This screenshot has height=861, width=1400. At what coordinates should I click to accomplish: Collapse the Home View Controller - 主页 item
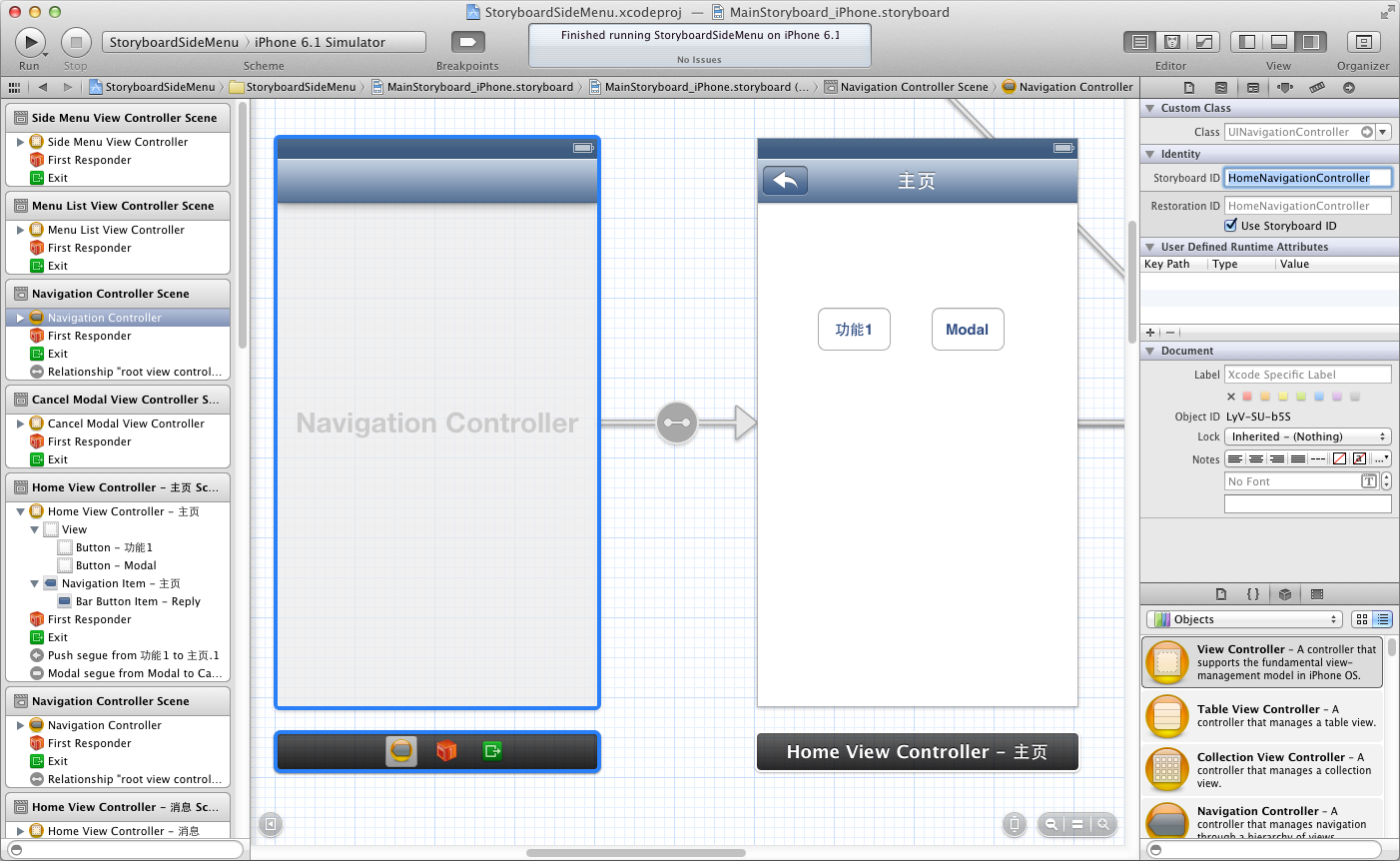(x=20, y=511)
